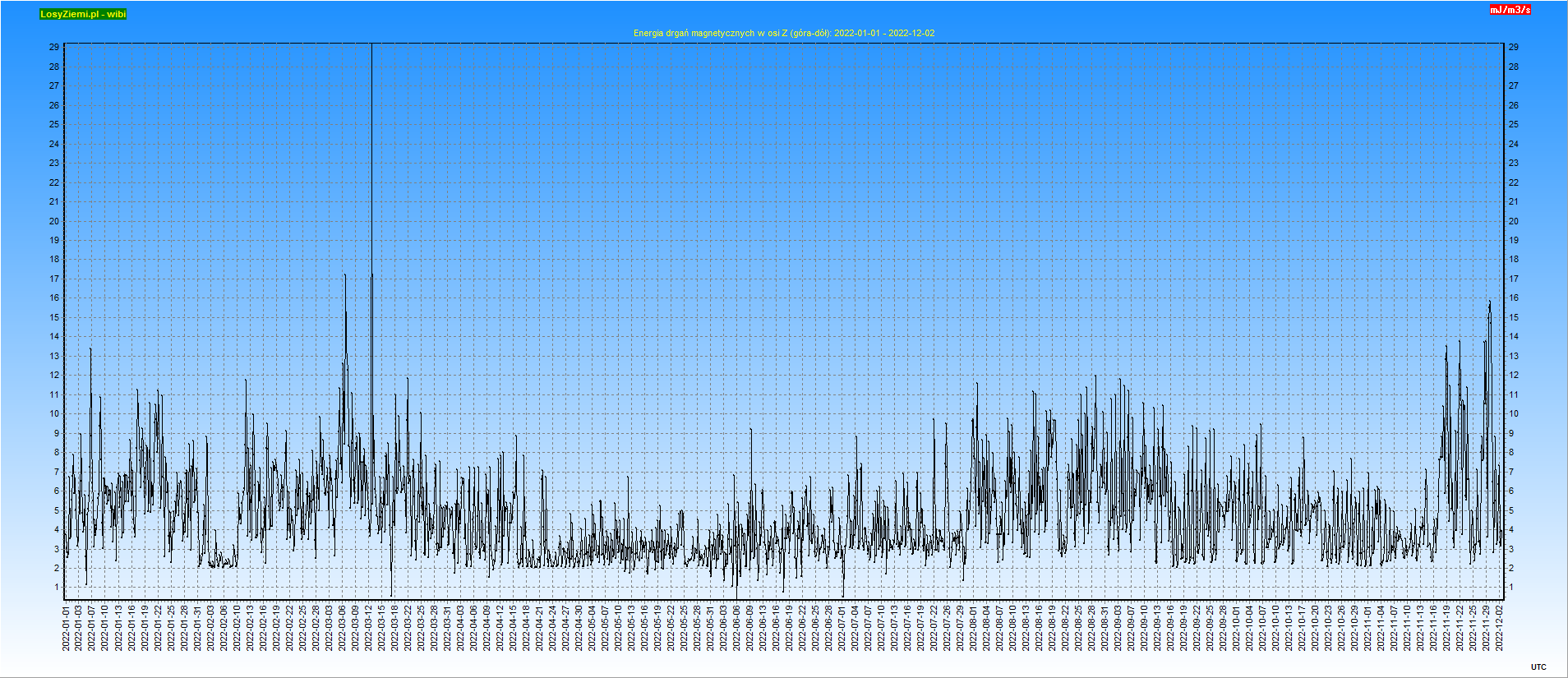This screenshot has width=1568, height=678.
Task: Click the red mJ/m3/s unit badge
Action: coord(1510,10)
